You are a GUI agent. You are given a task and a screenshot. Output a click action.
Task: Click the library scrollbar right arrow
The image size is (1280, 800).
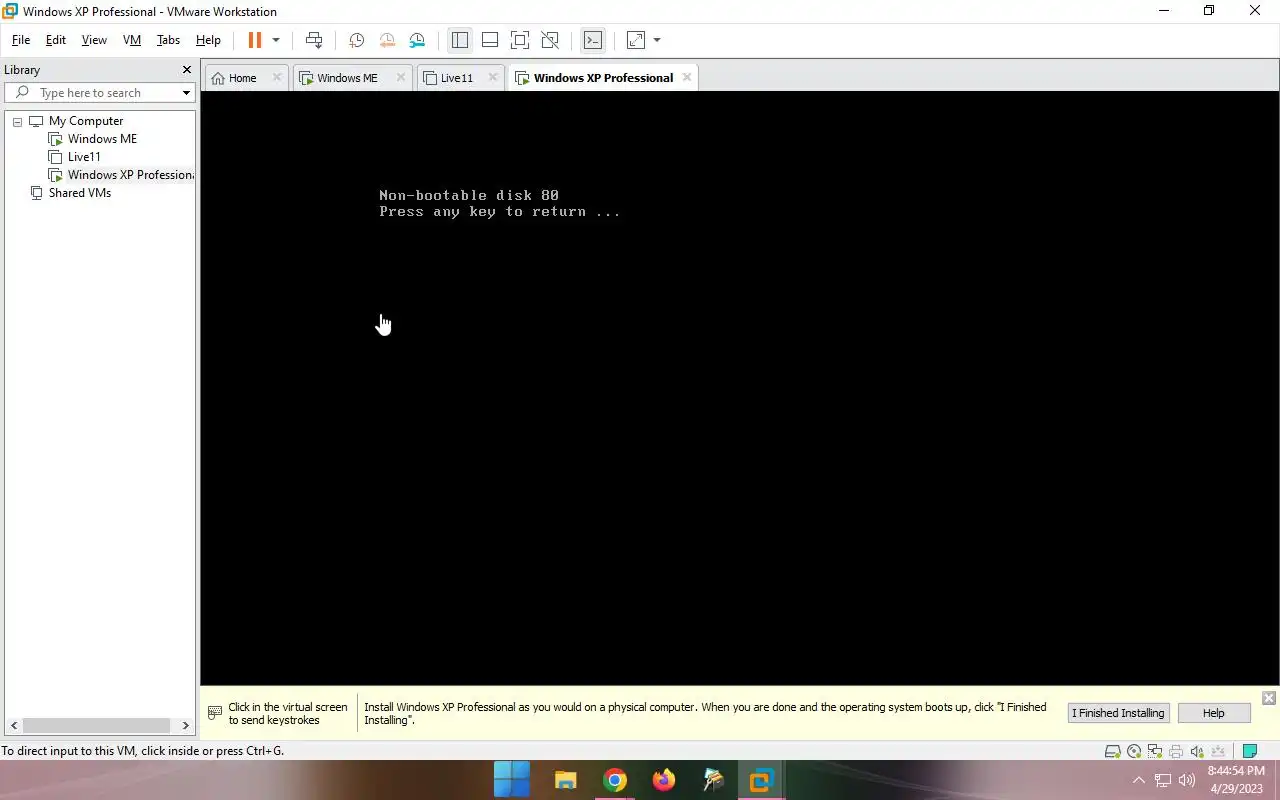point(185,726)
